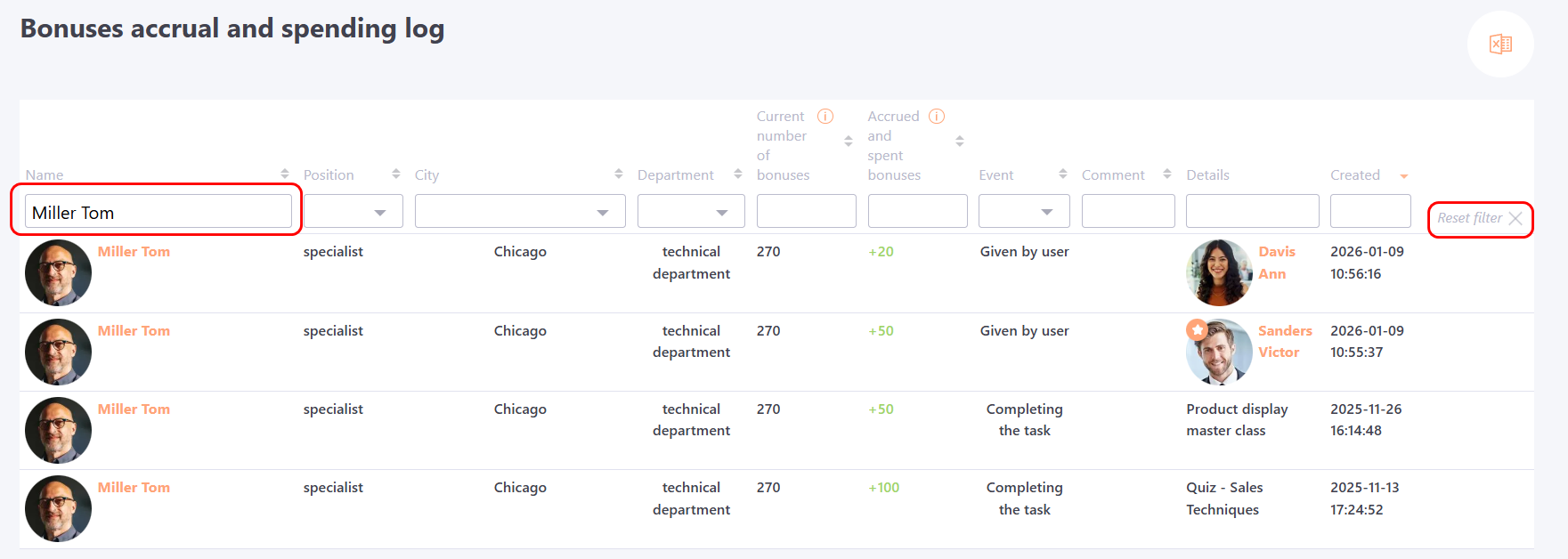Open Sanders Victor's profile link
This screenshot has width=1568, height=559.
point(1284,341)
